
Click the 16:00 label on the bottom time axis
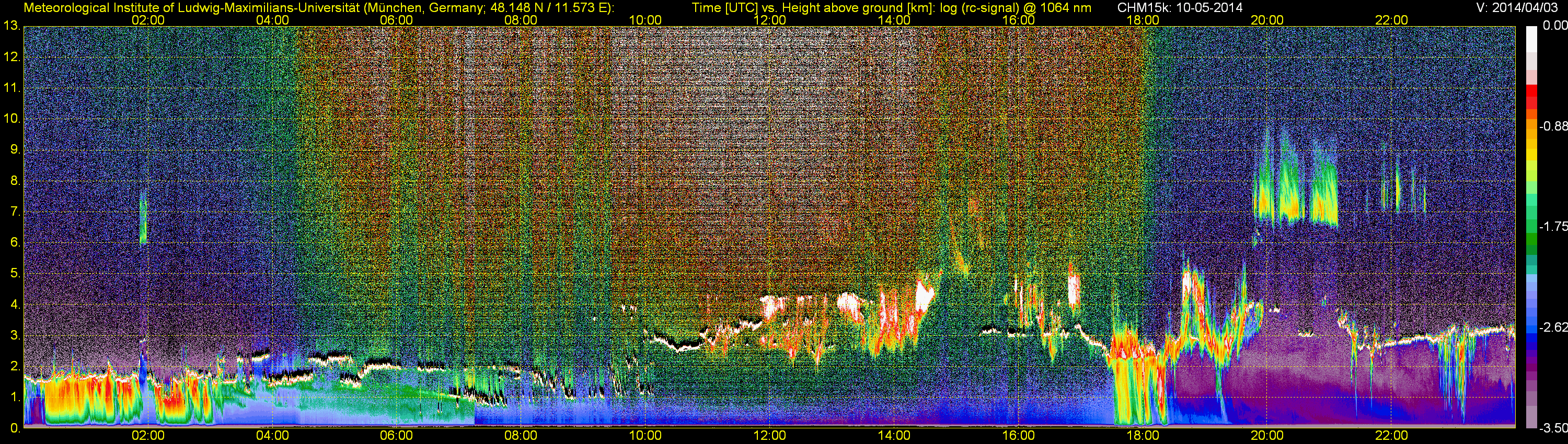coord(1018,436)
